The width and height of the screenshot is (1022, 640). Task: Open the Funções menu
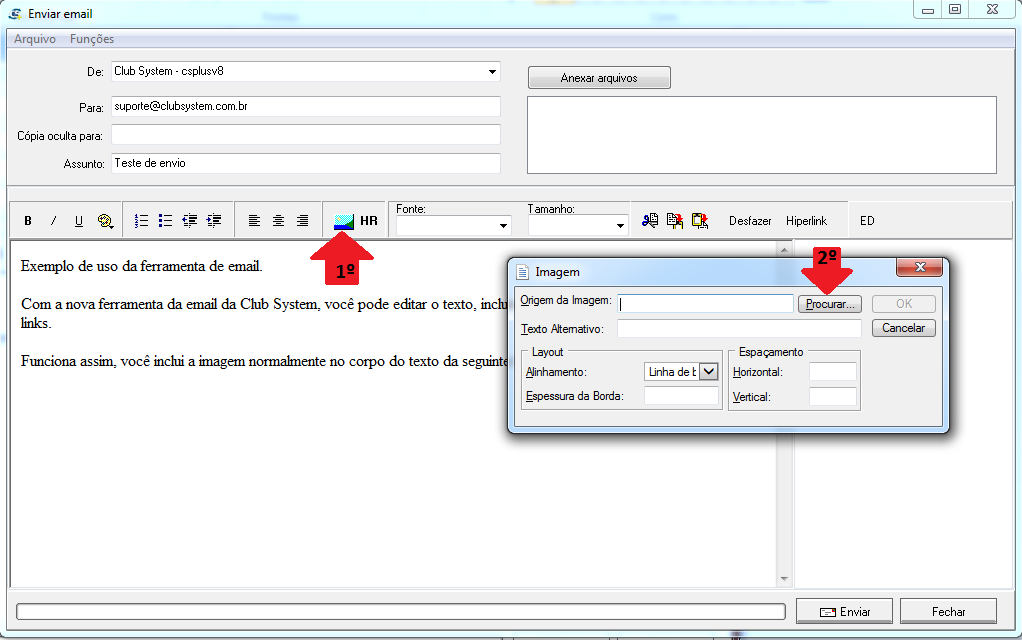pos(92,39)
